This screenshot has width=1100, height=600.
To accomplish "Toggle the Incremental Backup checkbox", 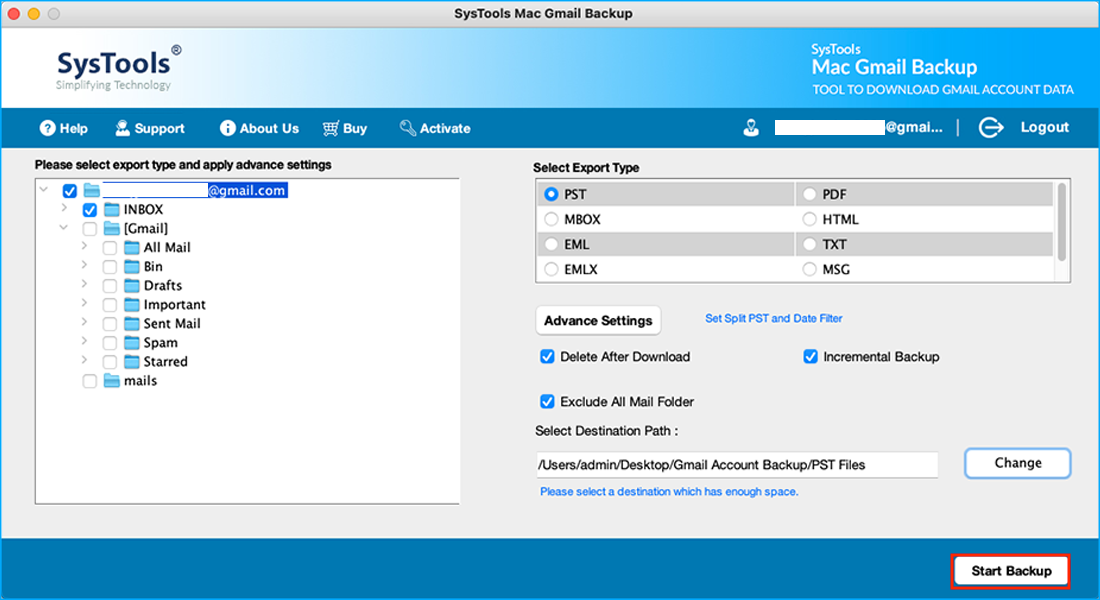I will [810, 356].
